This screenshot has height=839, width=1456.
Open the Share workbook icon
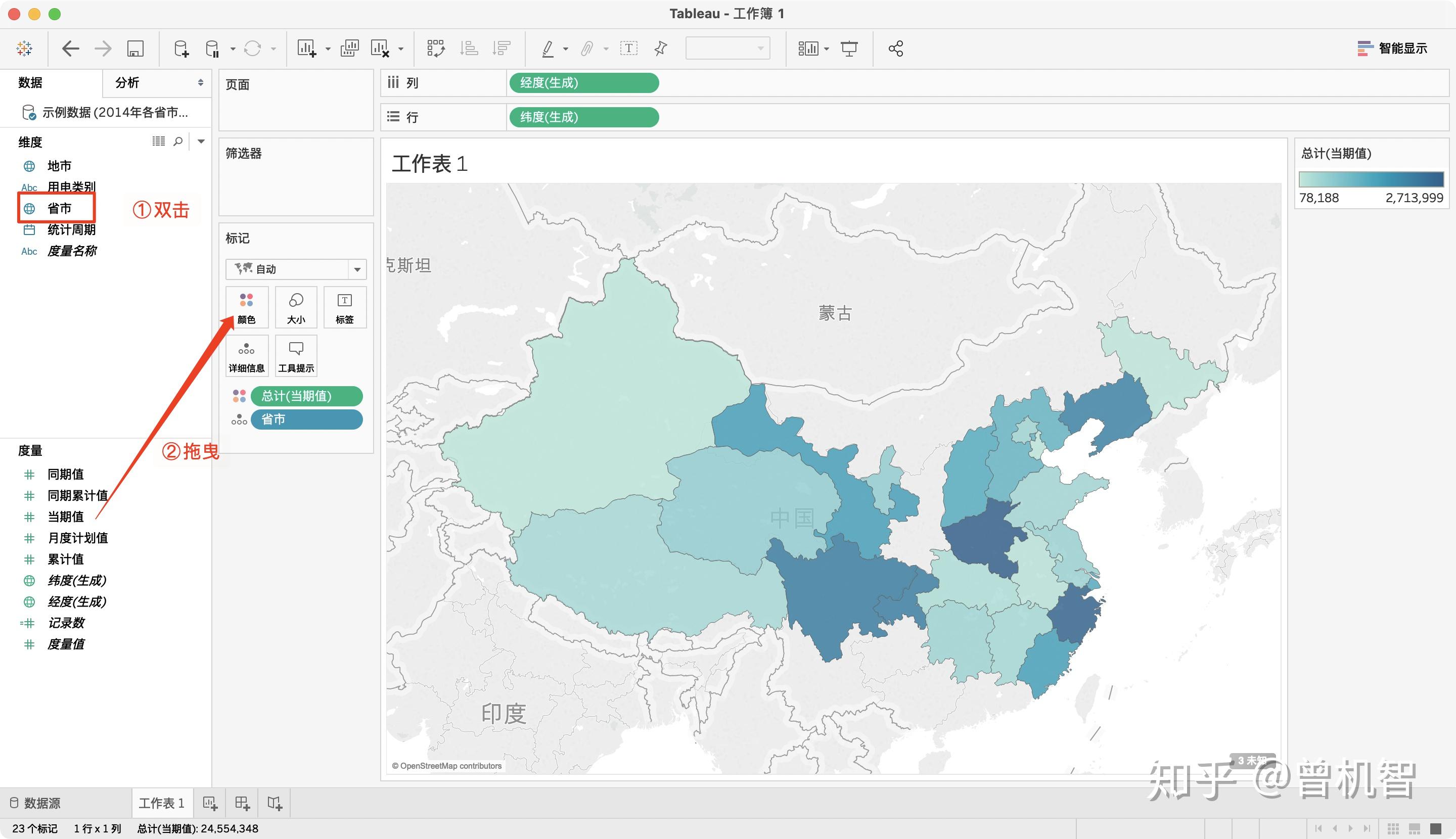click(x=895, y=49)
